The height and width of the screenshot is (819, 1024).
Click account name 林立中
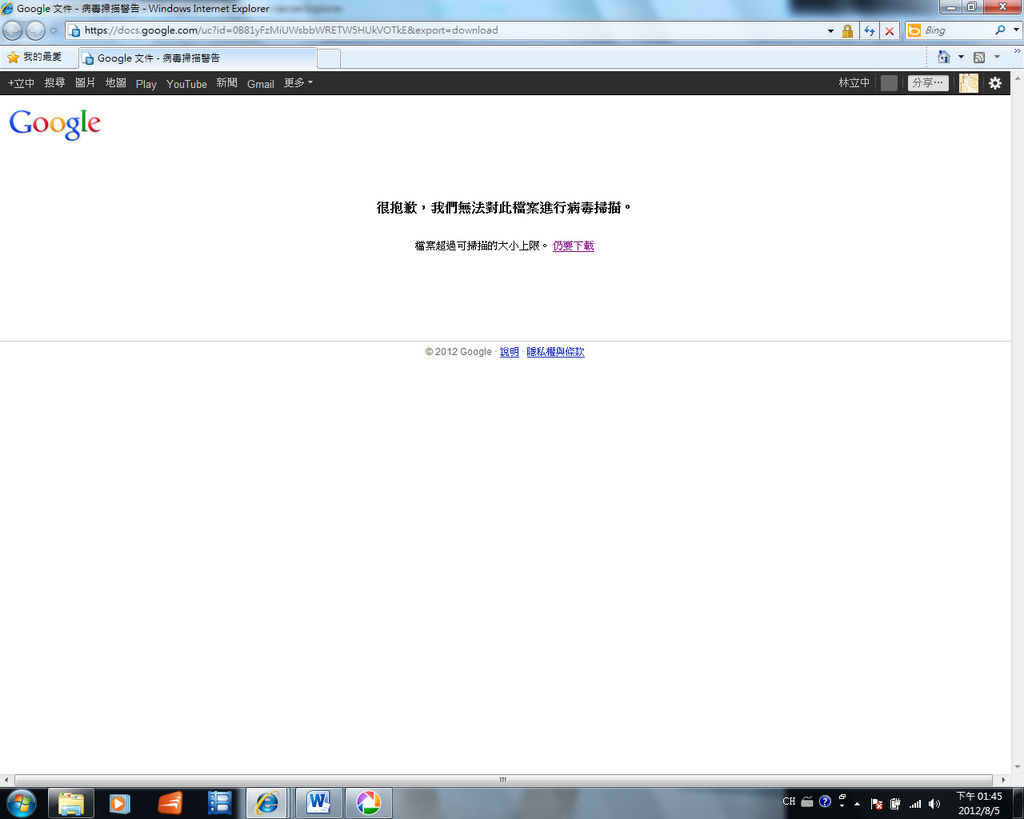(854, 83)
